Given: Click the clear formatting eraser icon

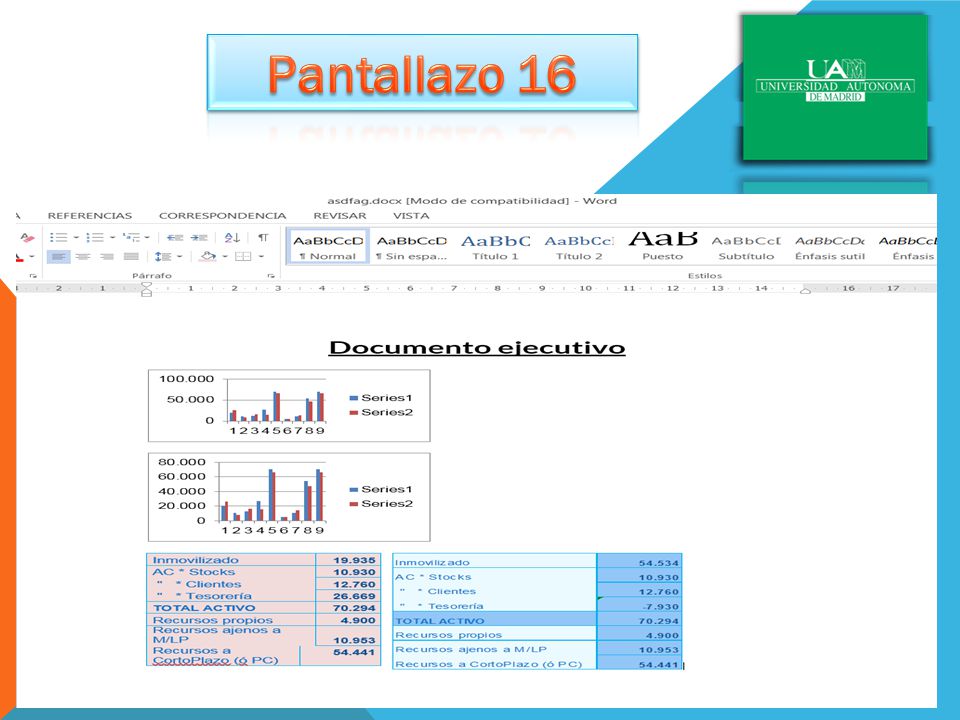Looking at the screenshot, I should (x=26, y=238).
